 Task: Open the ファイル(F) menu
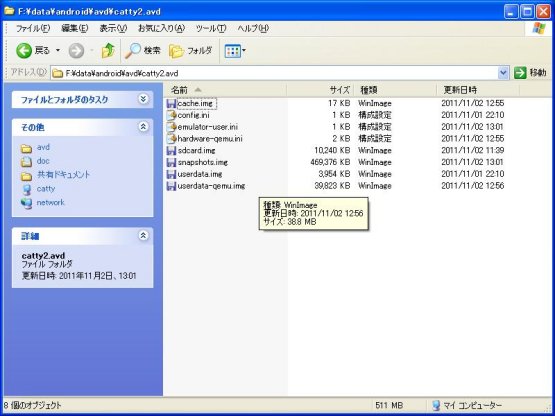tap(33, 28)
